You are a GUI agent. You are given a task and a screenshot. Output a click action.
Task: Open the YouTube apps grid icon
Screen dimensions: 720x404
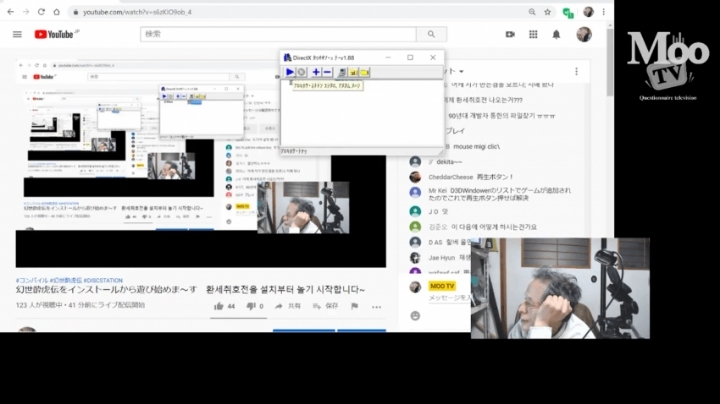(x=533, y=34)
